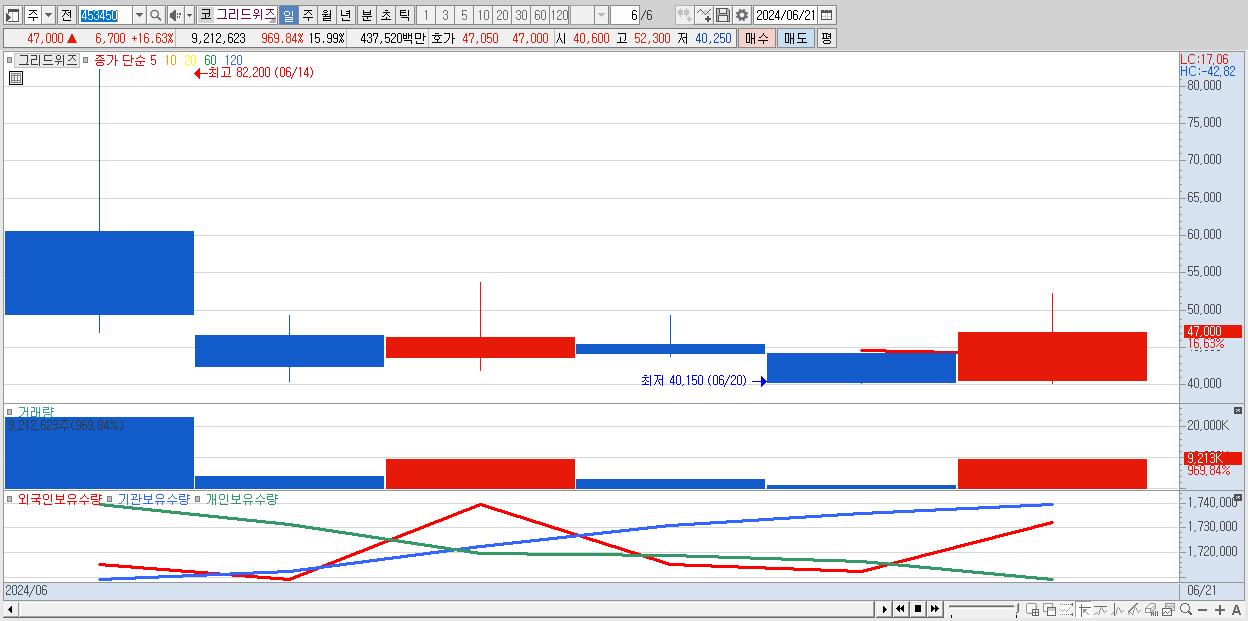The image size is (1248, 621).
Task: Click the speaker sound icon
Action: 175,15
